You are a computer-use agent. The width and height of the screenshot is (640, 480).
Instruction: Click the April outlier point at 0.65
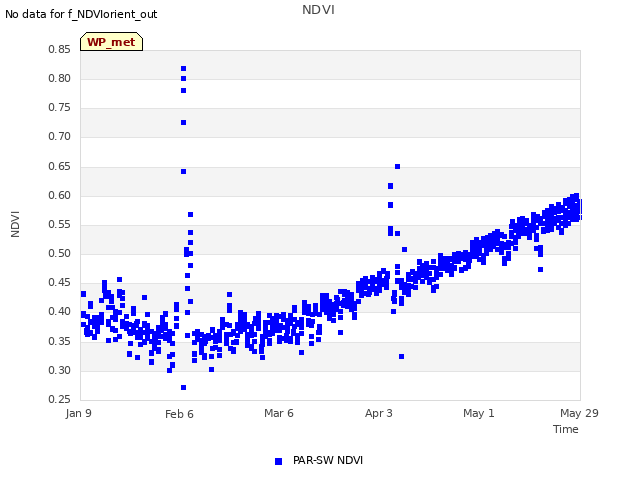(398, 167)
